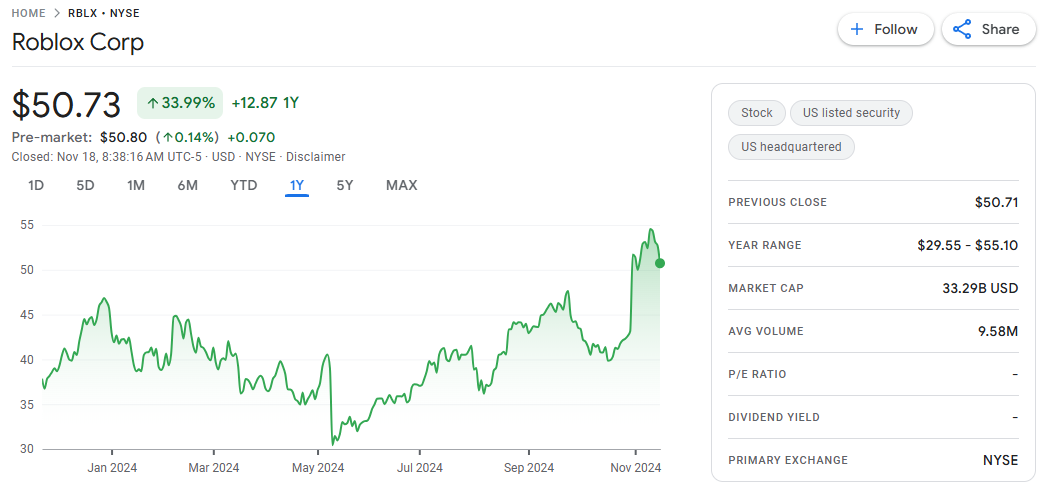Viewport: 1041px width, 491px height.
Task: Select the 1D time range tab
Action: click(x=36, y=185)
